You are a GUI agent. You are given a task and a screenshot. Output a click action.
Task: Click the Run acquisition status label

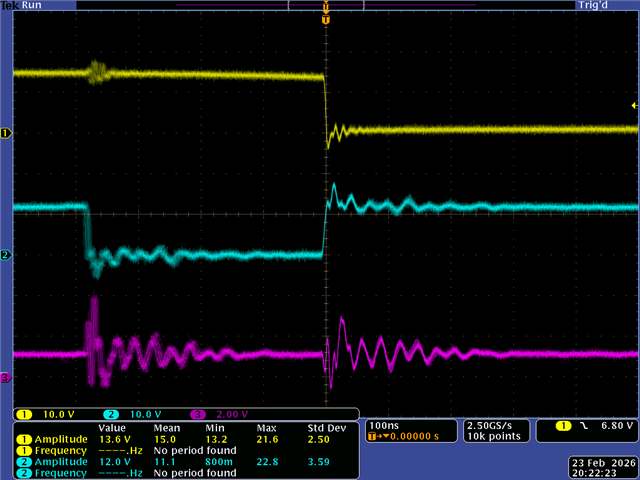(32, 5)
